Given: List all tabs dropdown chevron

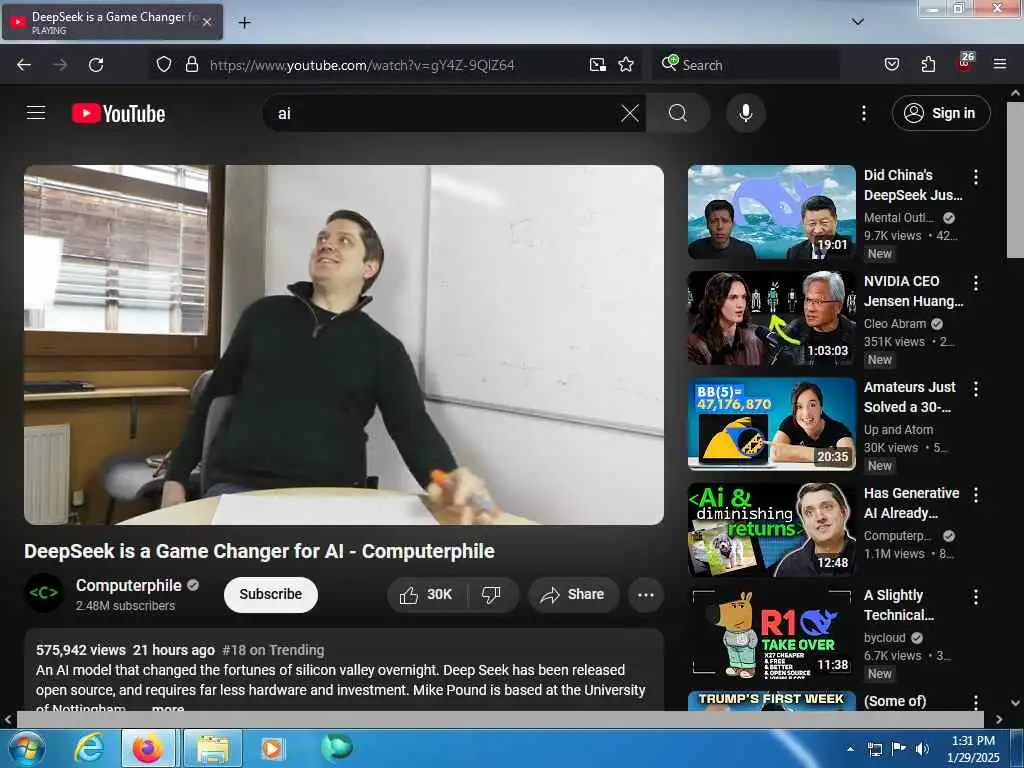Looking at the screenshot, I should tap(857, 22).
